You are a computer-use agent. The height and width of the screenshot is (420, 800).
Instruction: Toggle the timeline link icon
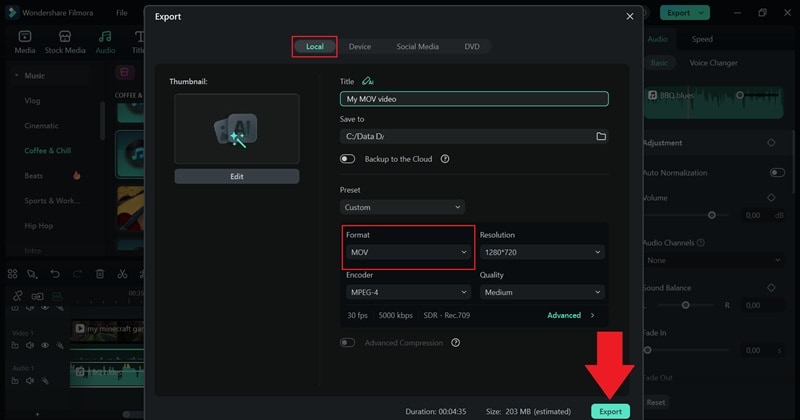click(x=18, y=296)
